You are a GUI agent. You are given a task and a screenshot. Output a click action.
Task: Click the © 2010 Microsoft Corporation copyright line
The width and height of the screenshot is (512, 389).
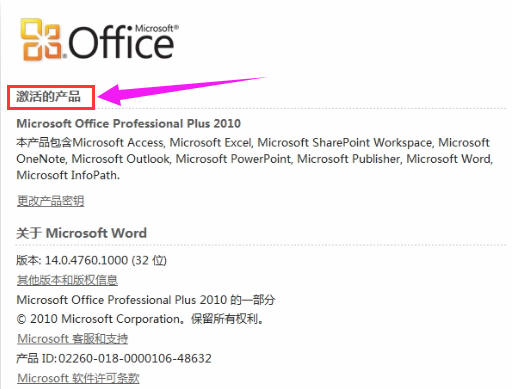pyautogui.click(x=140, y=319)
